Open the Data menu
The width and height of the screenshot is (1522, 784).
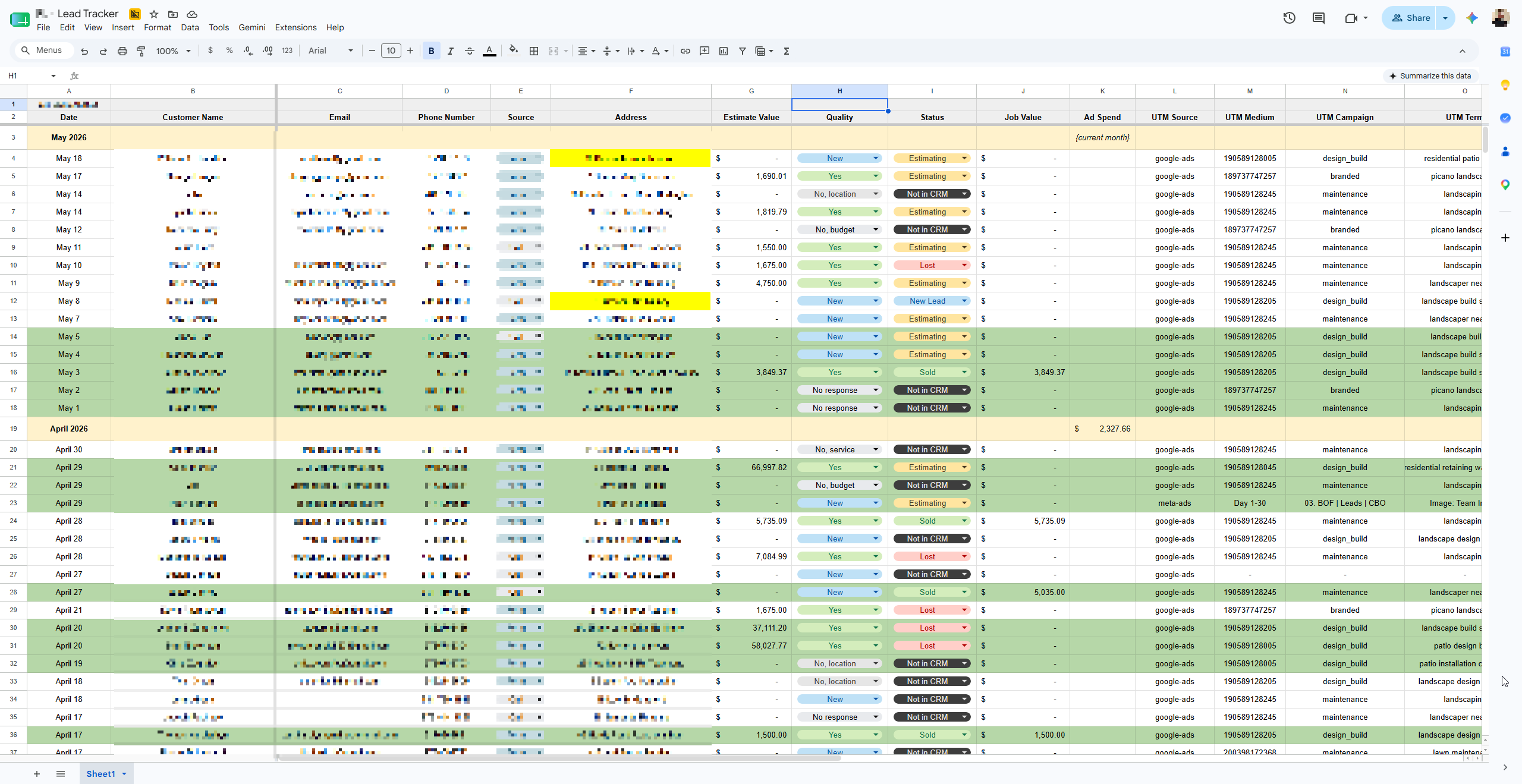pos(190,27)
